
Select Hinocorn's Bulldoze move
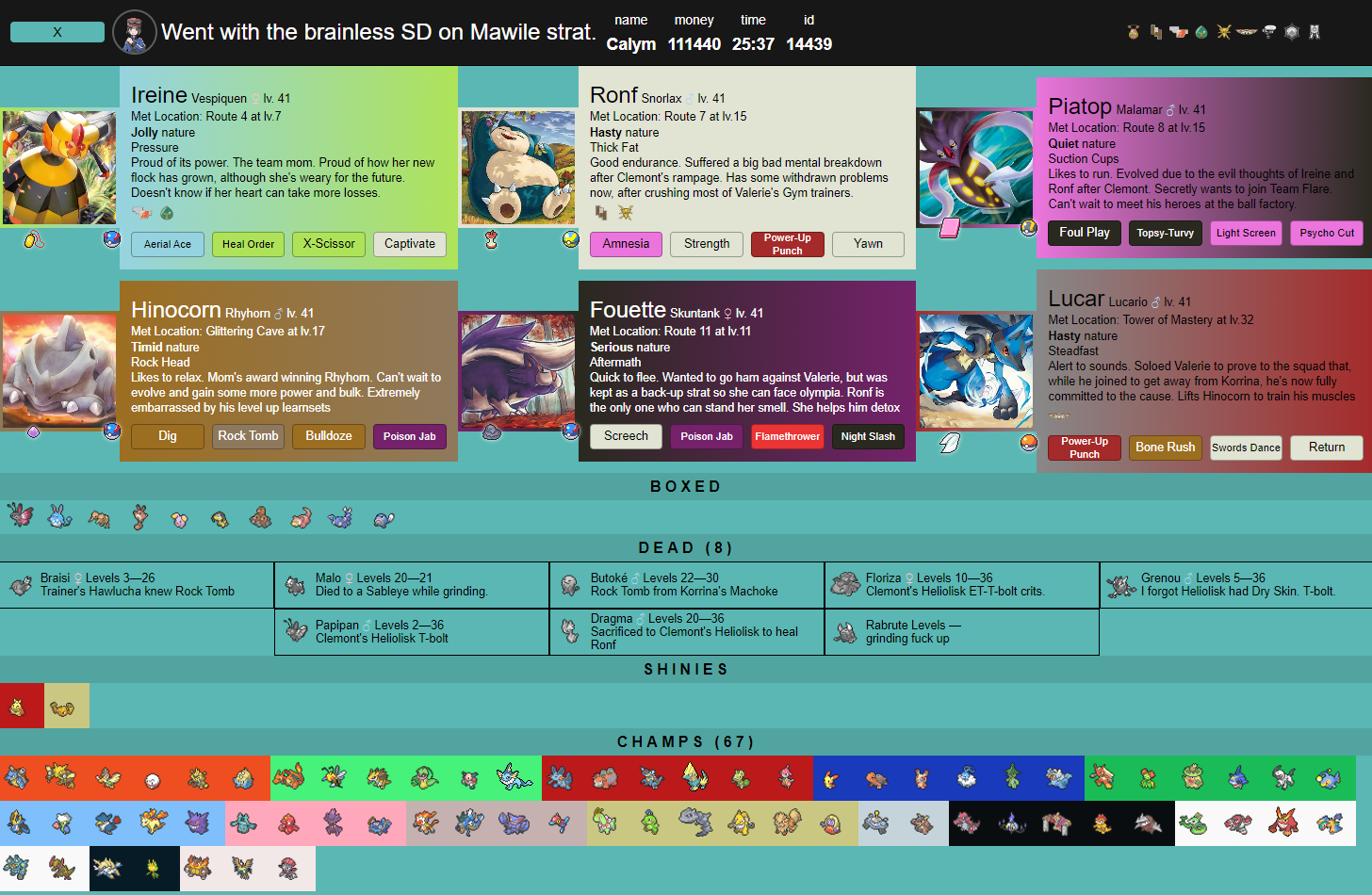coord(329,436)
